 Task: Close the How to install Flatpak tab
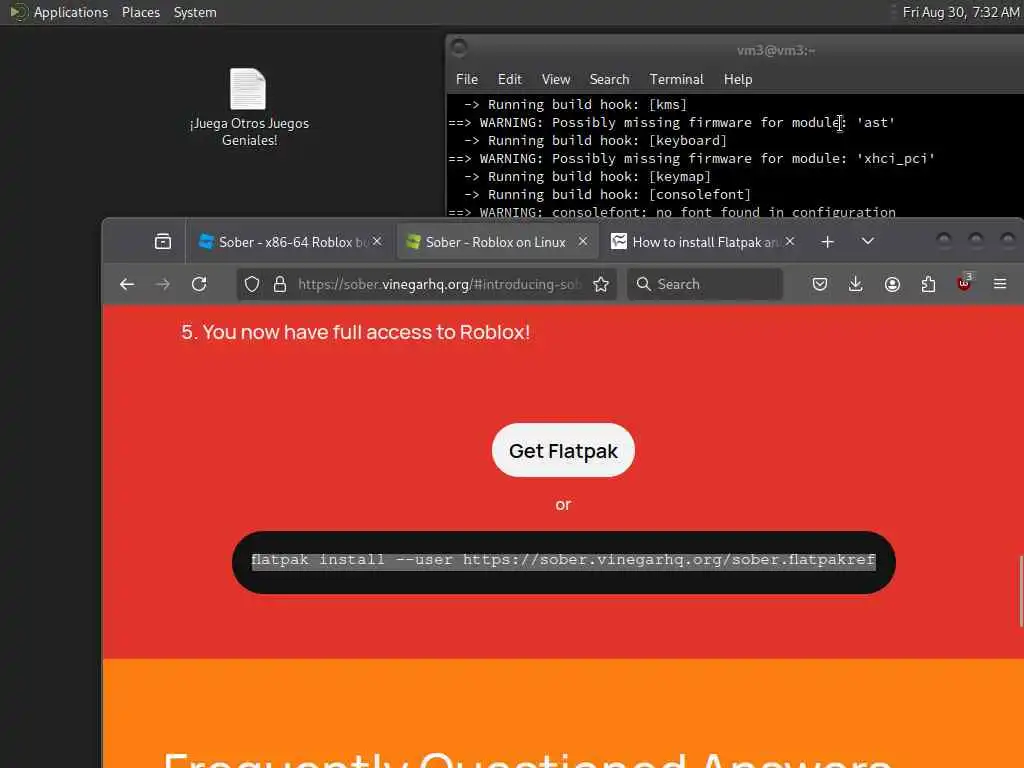pyautogui.click(x=790, y=242)
